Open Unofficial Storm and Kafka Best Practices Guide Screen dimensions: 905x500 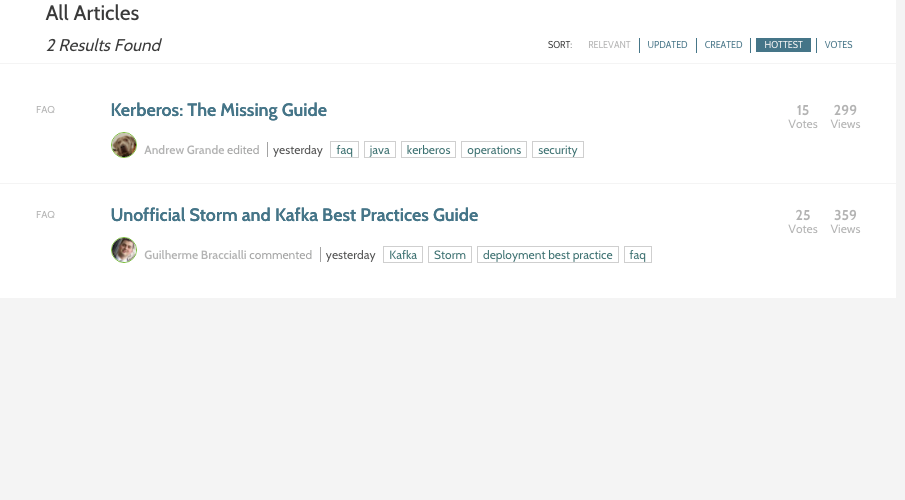(294, 215)
